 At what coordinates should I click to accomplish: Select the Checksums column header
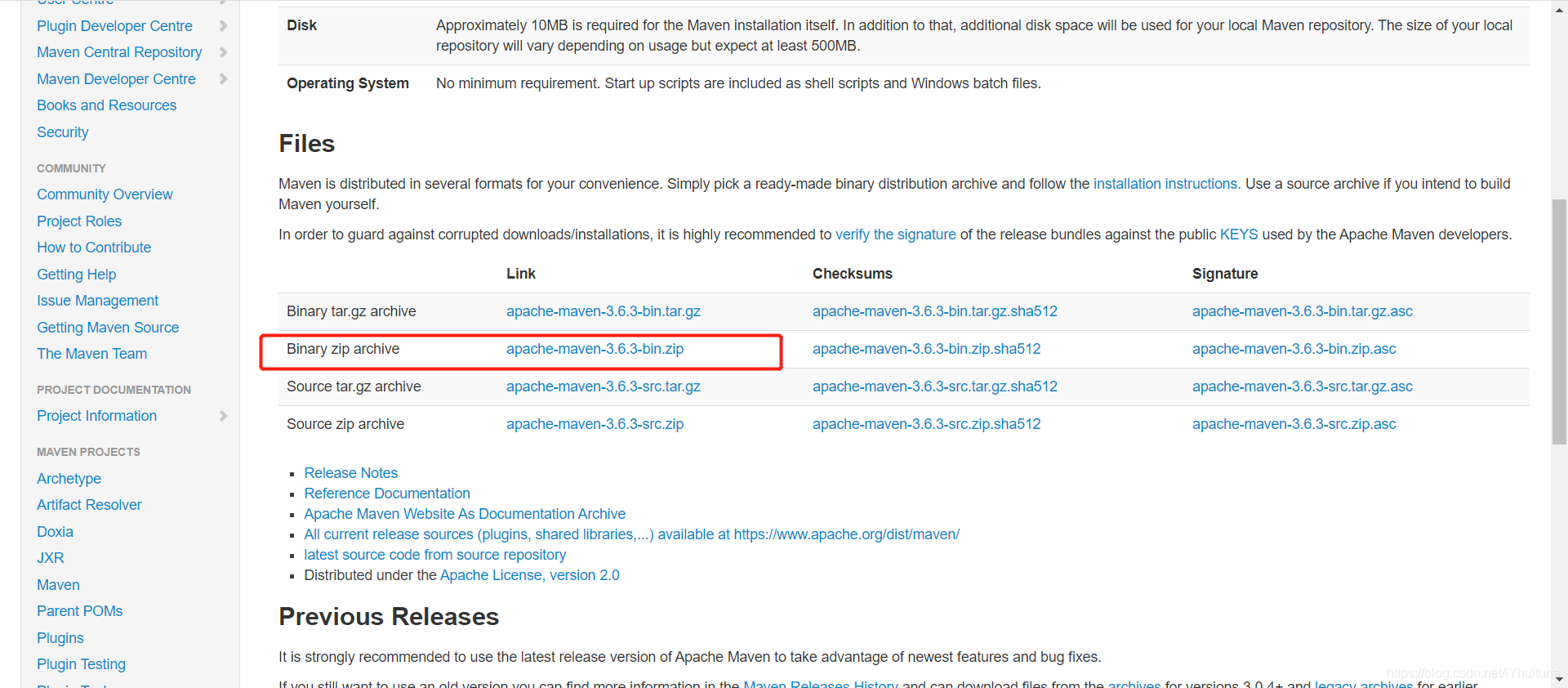point(852,274)
